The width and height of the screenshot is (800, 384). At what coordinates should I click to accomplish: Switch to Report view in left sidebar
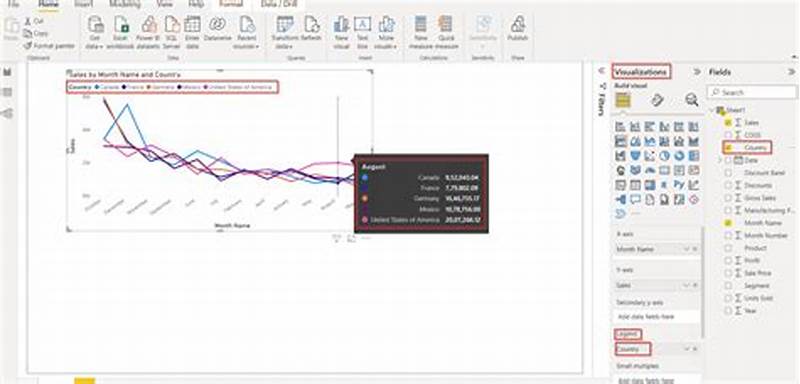coord(8,72)
